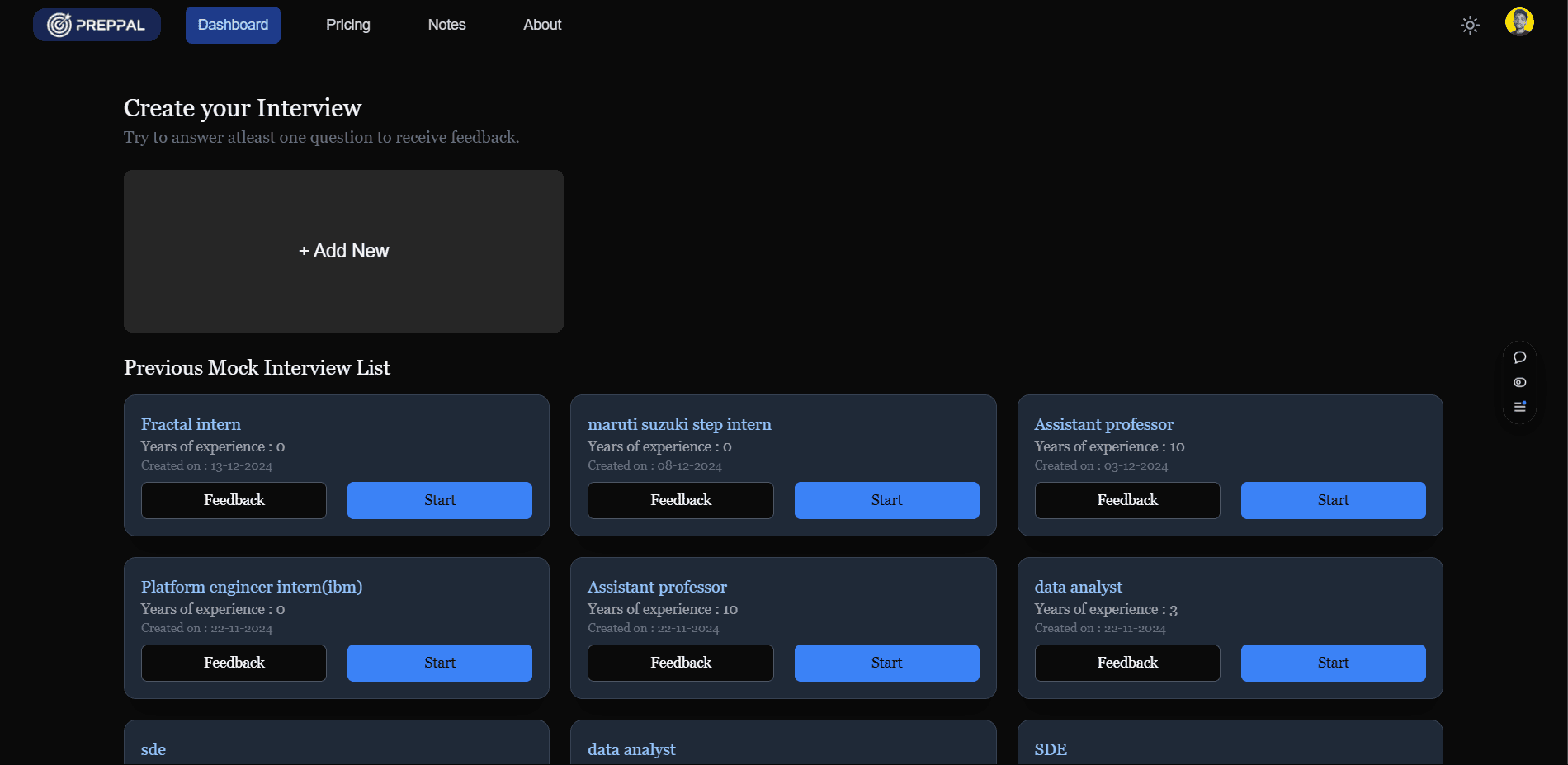1568x765 pixels.
Task: Switch to the Notes page
Action: point(446,25)
